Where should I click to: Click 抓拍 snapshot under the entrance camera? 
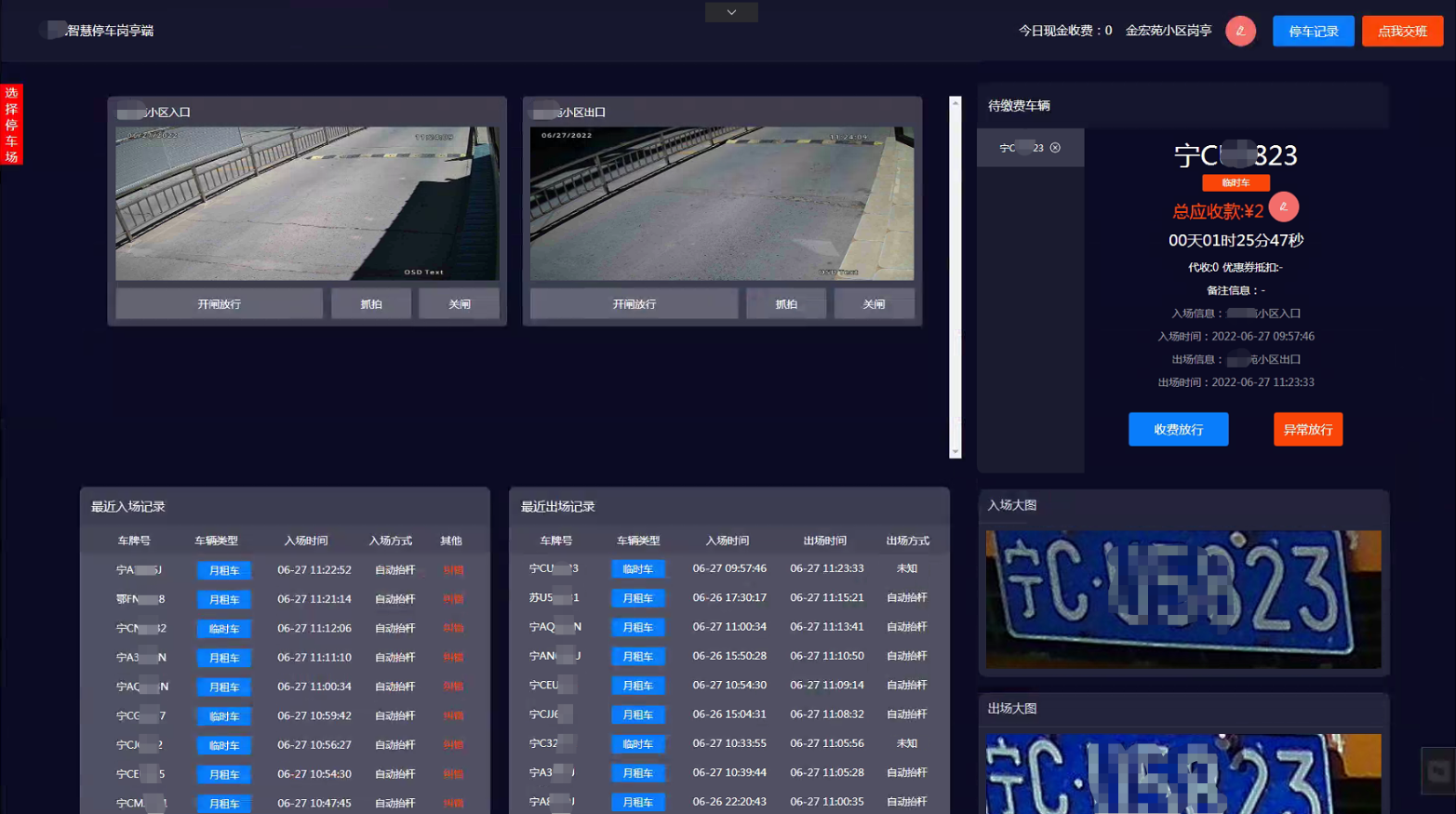coord(371,304)
